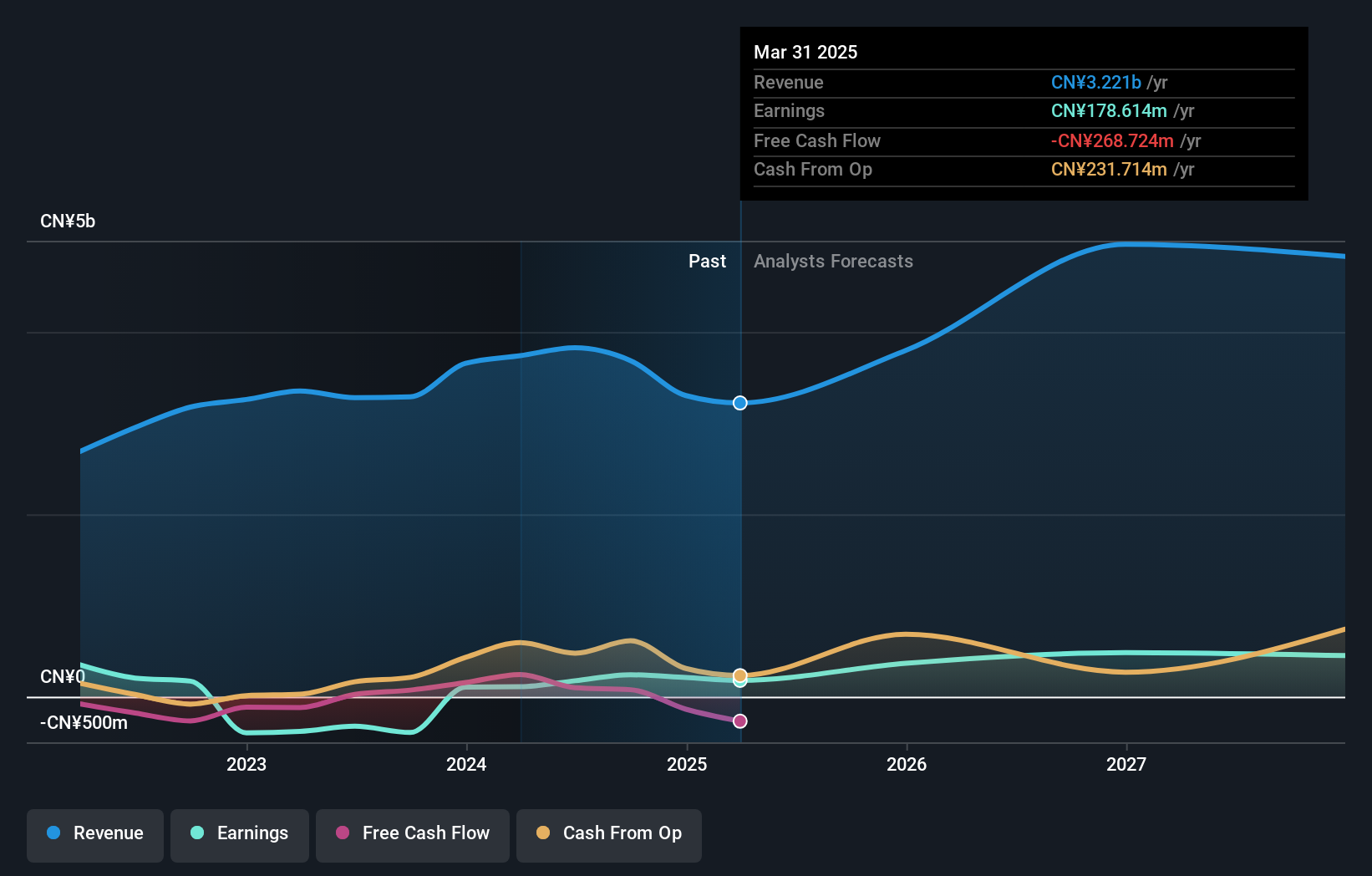This screenshot has width=1372, height=876.
Task: Click the -CN¥268.724m free cash flow value
Action: 1112,141
